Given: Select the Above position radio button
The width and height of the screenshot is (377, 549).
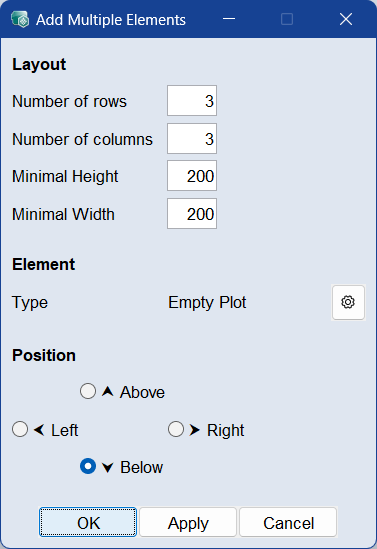Looking at the screenshot, I should (88, 391).
